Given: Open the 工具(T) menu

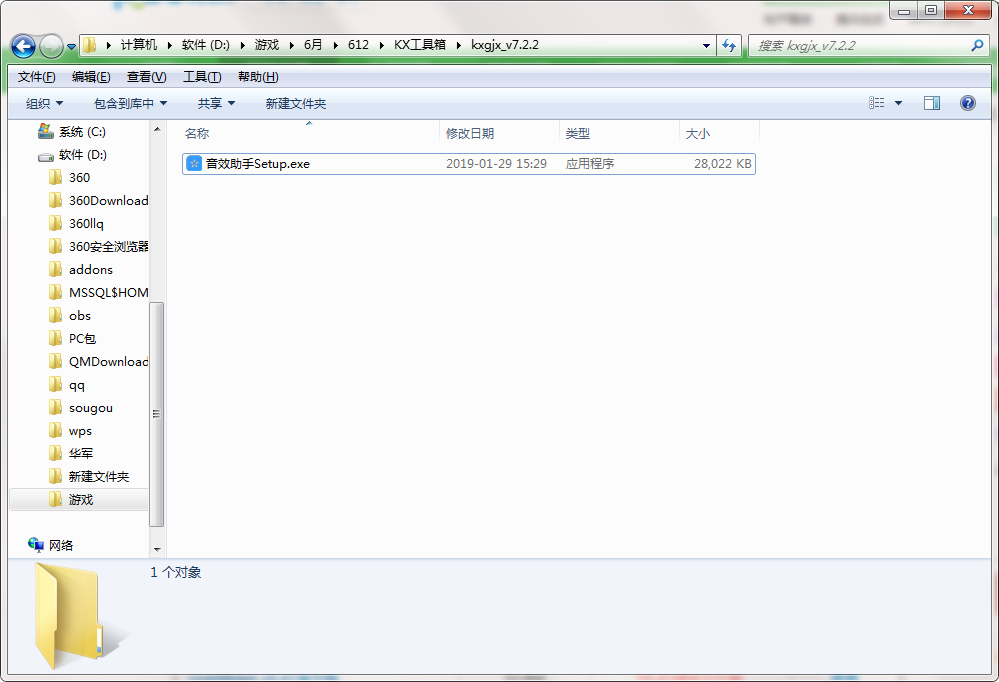Looking at the screenshot, I should (202, 77).
